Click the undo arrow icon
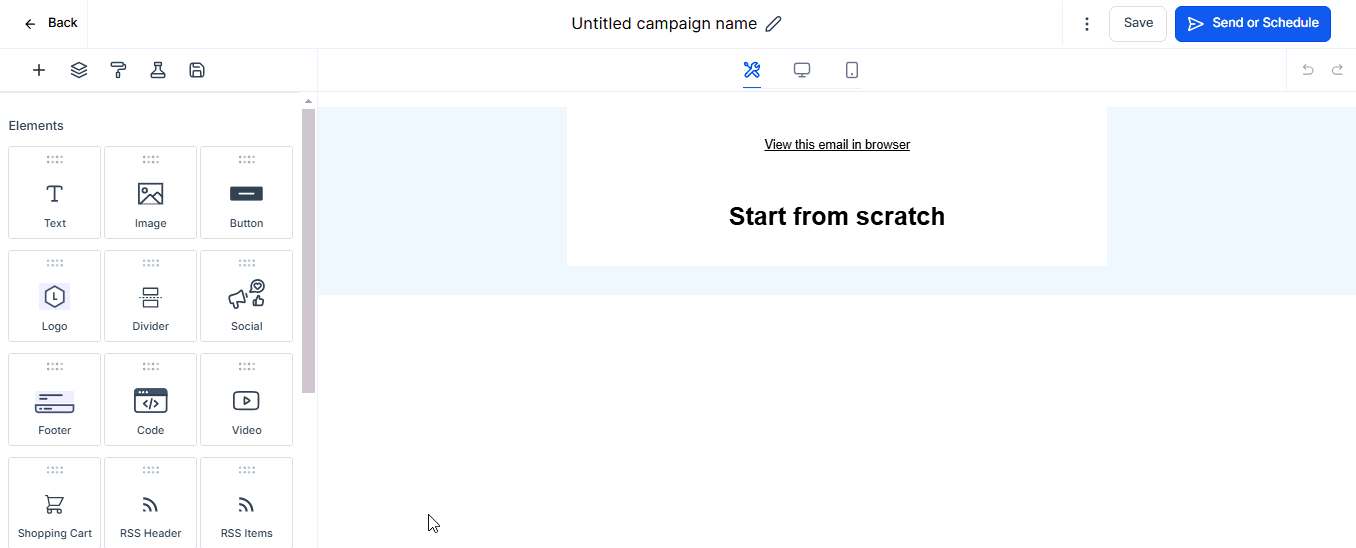This screenshot has width=1356, height=548. (x=1307, y=70)
